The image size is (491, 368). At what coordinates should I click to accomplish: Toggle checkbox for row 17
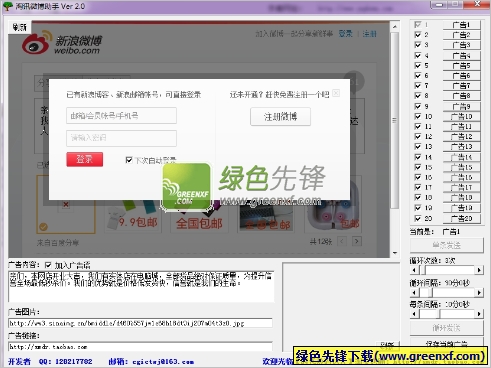pos(417,187)
